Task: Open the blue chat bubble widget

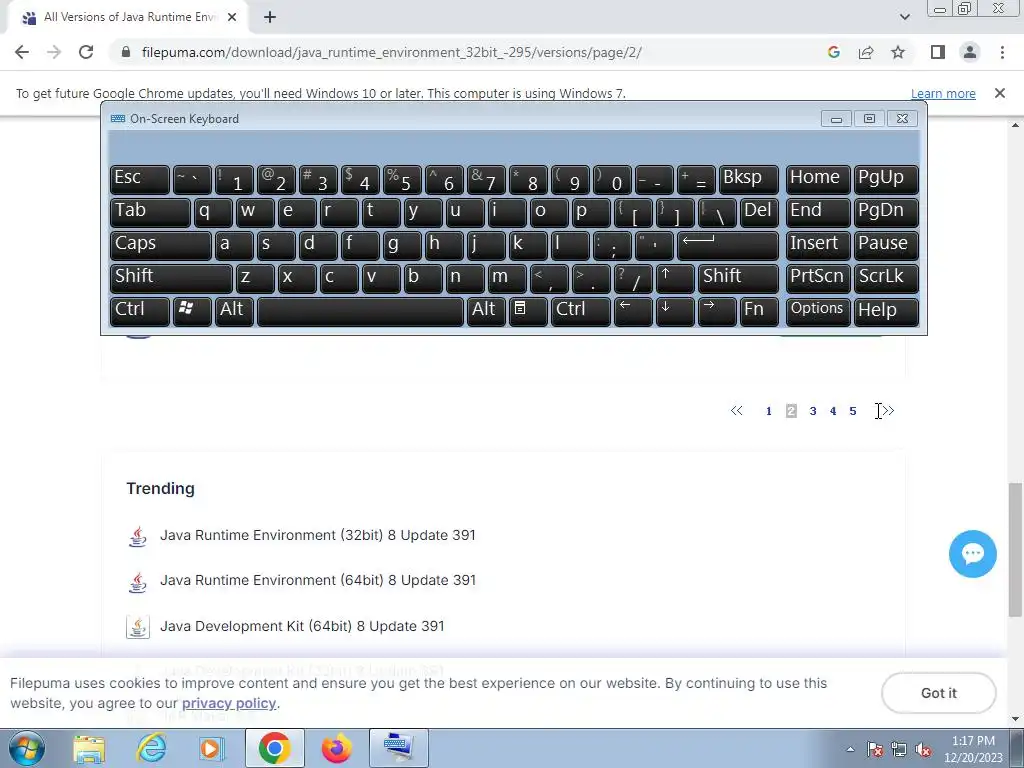Action: click(x=972, y=554)
